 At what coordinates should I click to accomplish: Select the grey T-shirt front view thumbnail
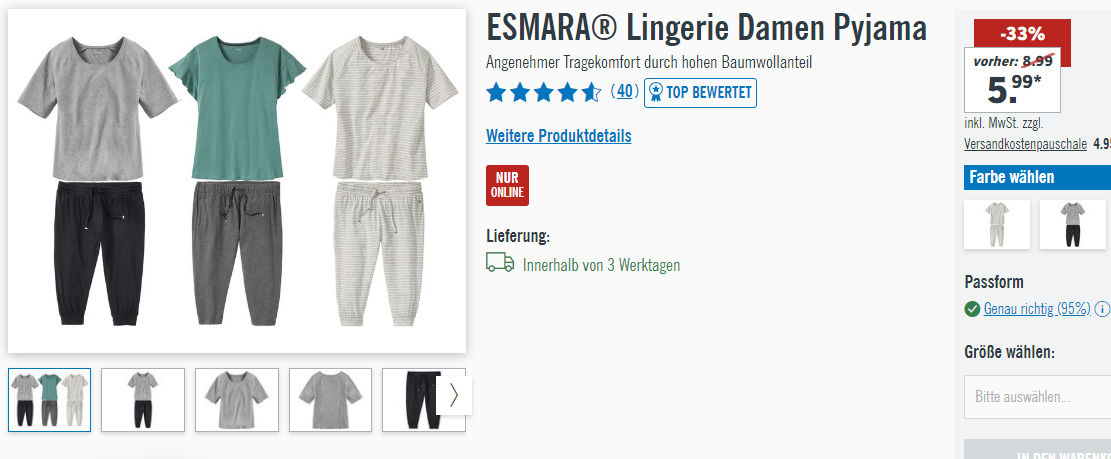pyautogui.click(x=237, y=400)
